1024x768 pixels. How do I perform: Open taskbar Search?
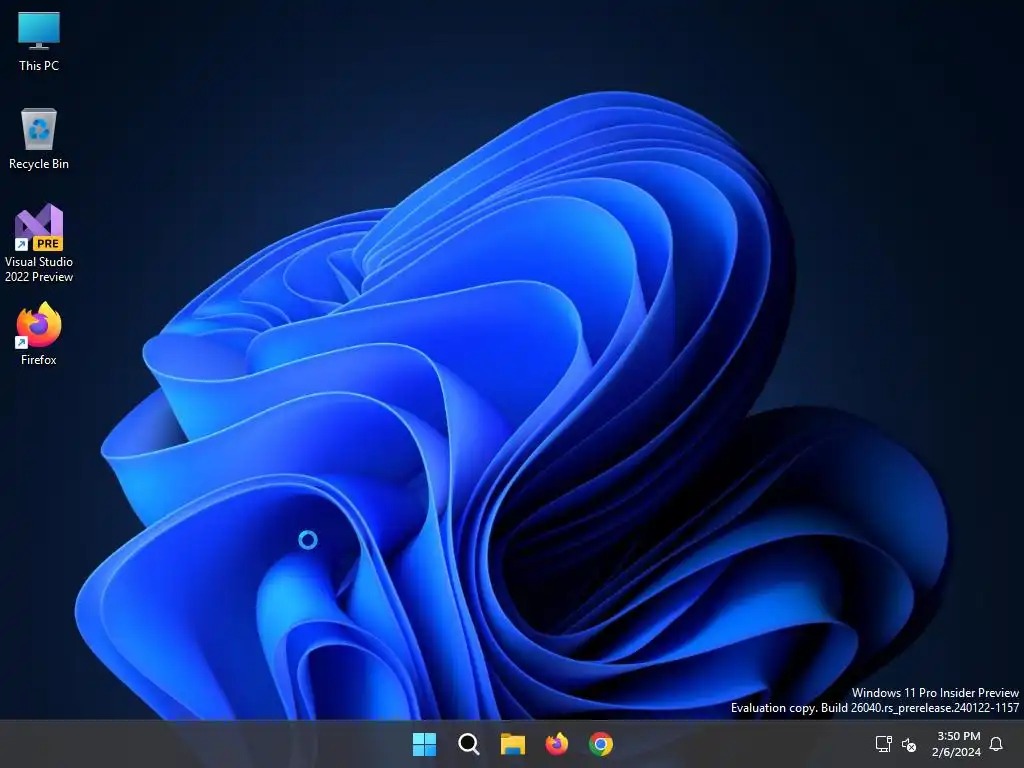click(468, 744)
